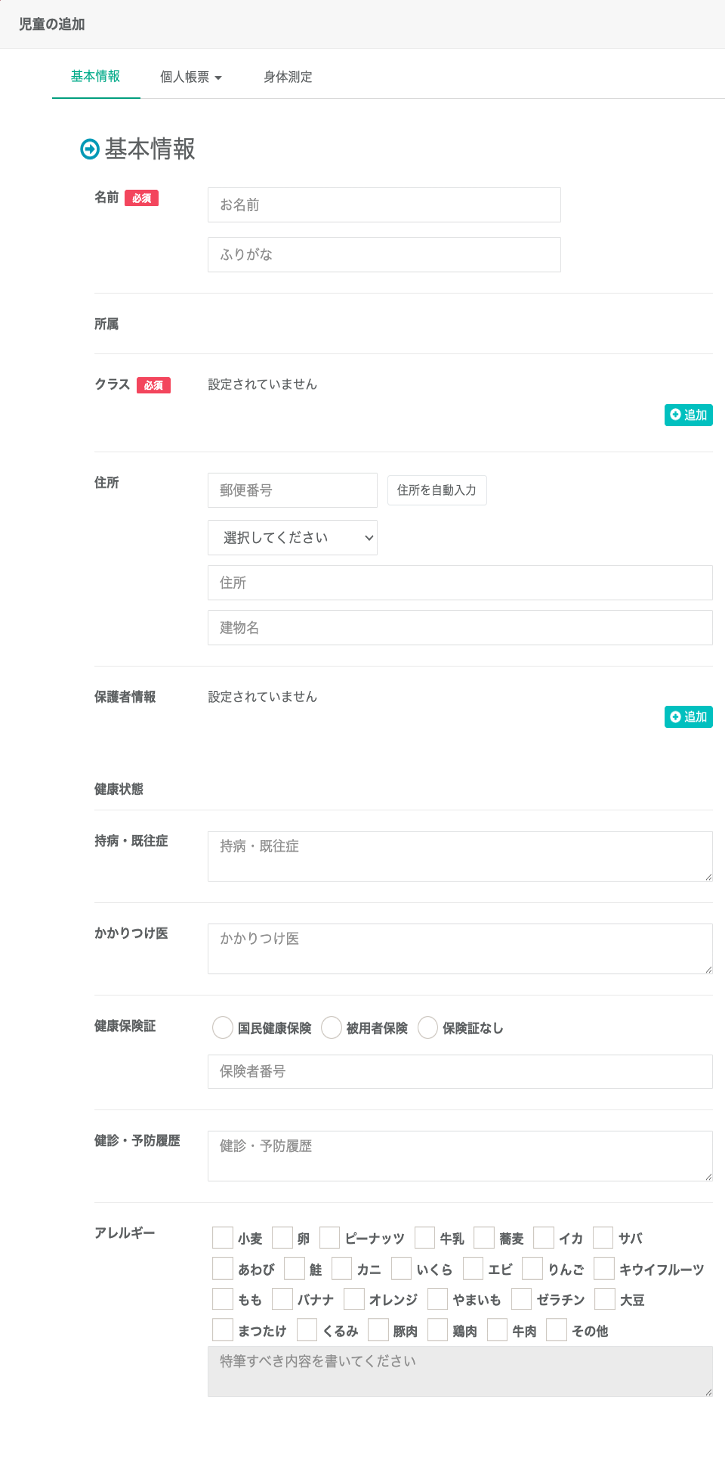Click the 追加 button for クラス

point(688,415)
